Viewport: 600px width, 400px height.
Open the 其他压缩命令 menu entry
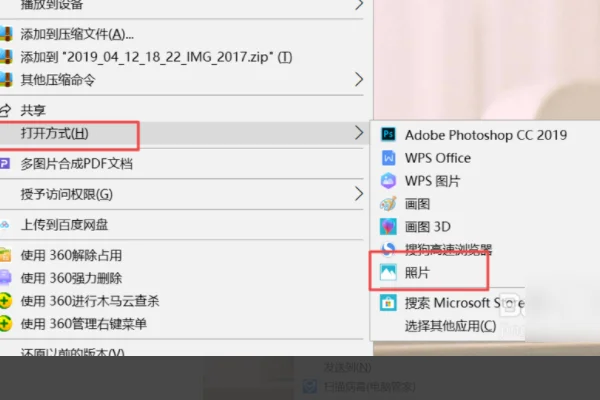(x=58, y=80)
